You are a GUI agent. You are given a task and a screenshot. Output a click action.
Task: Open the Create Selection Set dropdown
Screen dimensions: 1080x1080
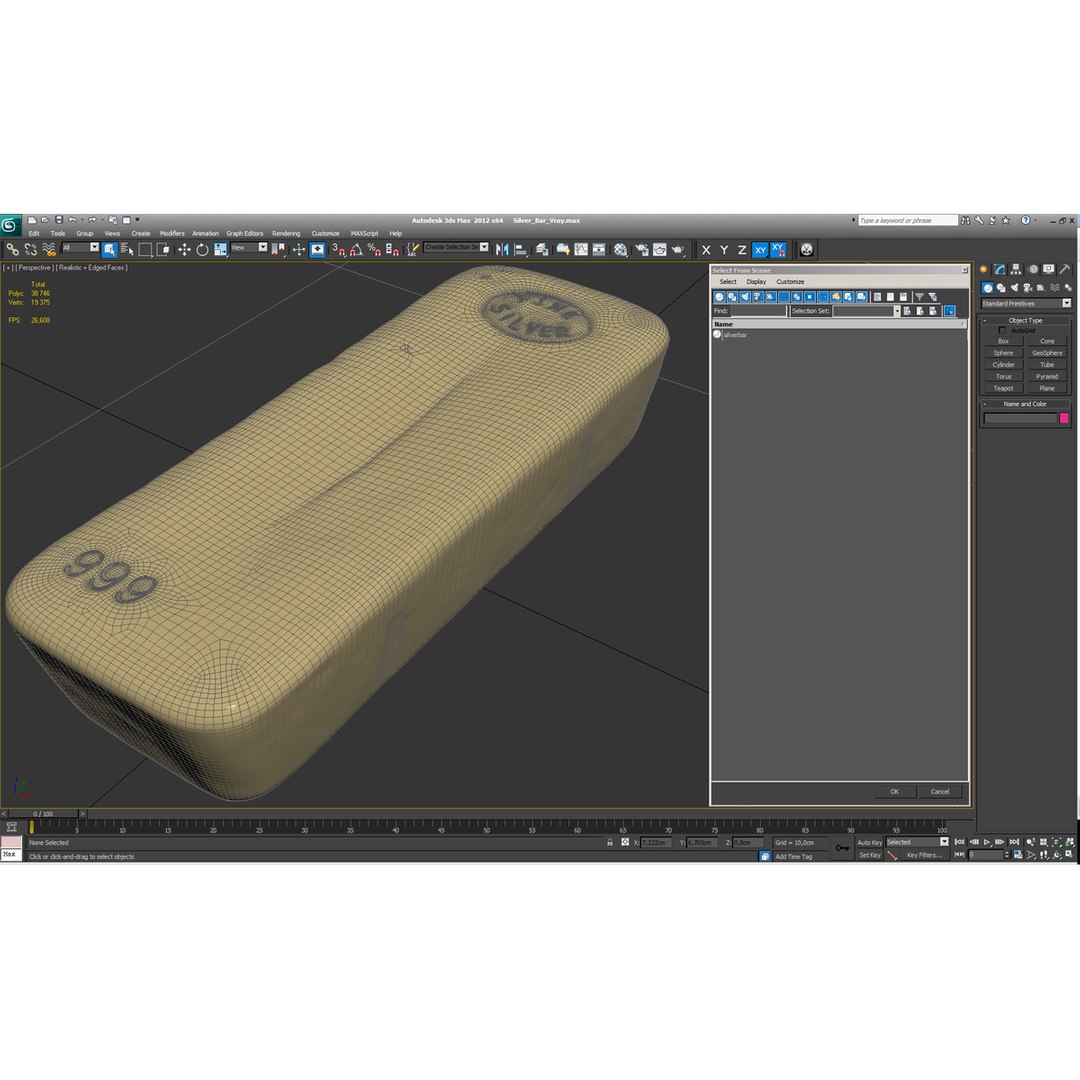coord(456,247)
